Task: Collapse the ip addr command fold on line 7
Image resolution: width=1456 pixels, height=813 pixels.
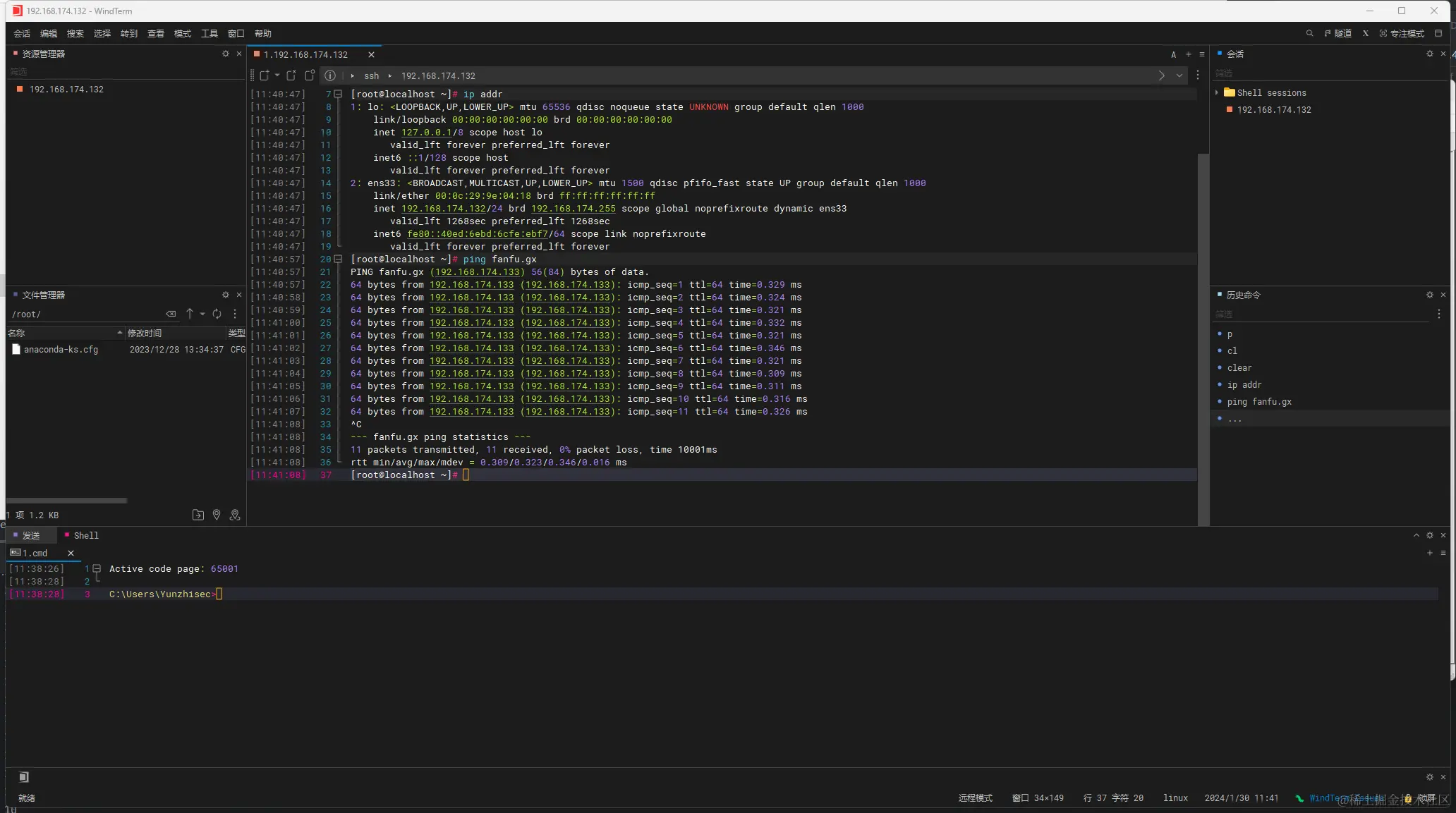Action: tap(338, 94)
